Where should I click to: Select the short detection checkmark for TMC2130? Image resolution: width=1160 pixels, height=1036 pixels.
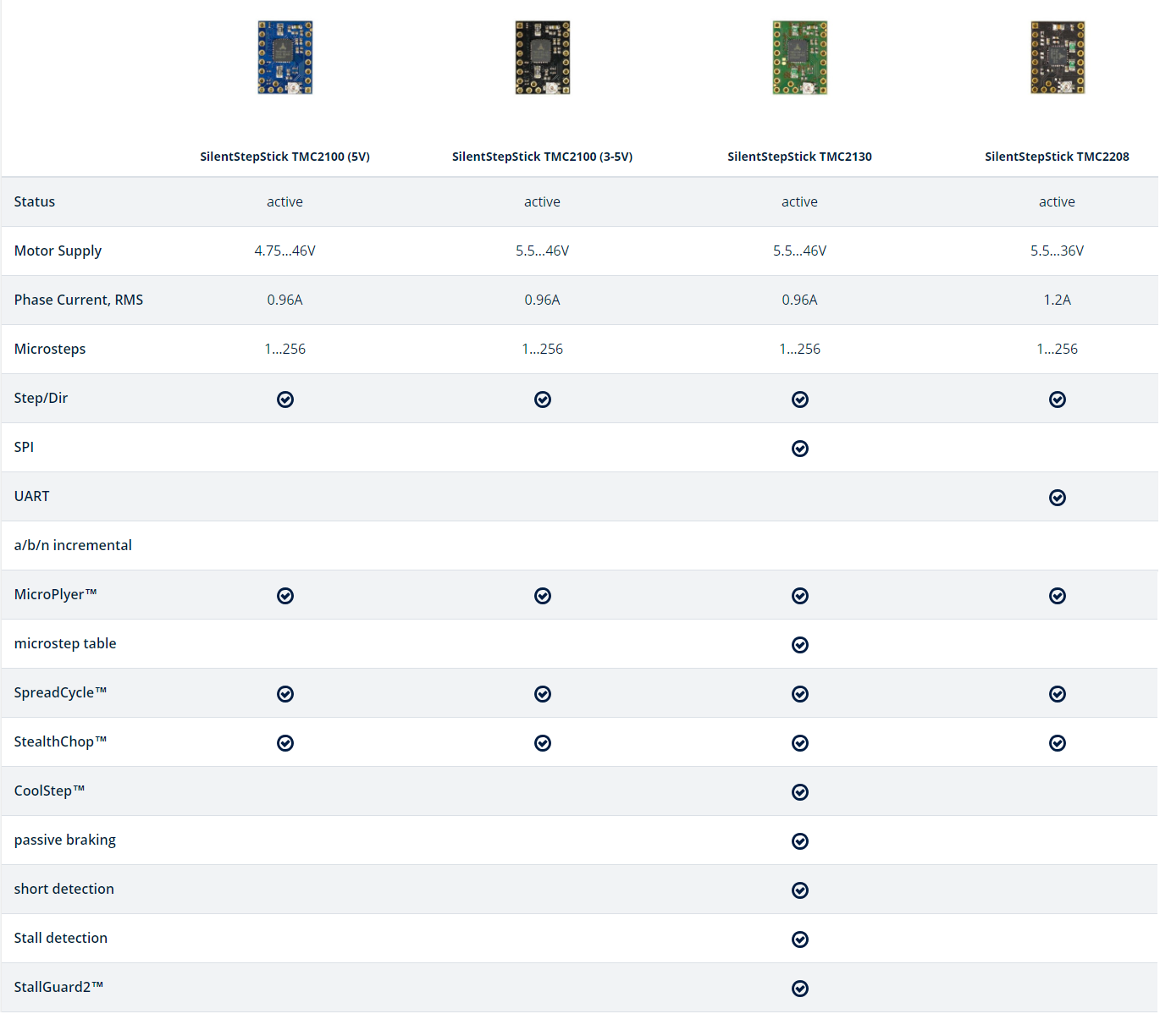799,890
